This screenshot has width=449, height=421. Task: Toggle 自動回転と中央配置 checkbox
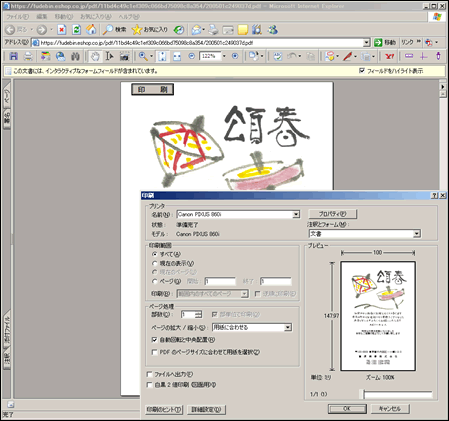[154, 340]
